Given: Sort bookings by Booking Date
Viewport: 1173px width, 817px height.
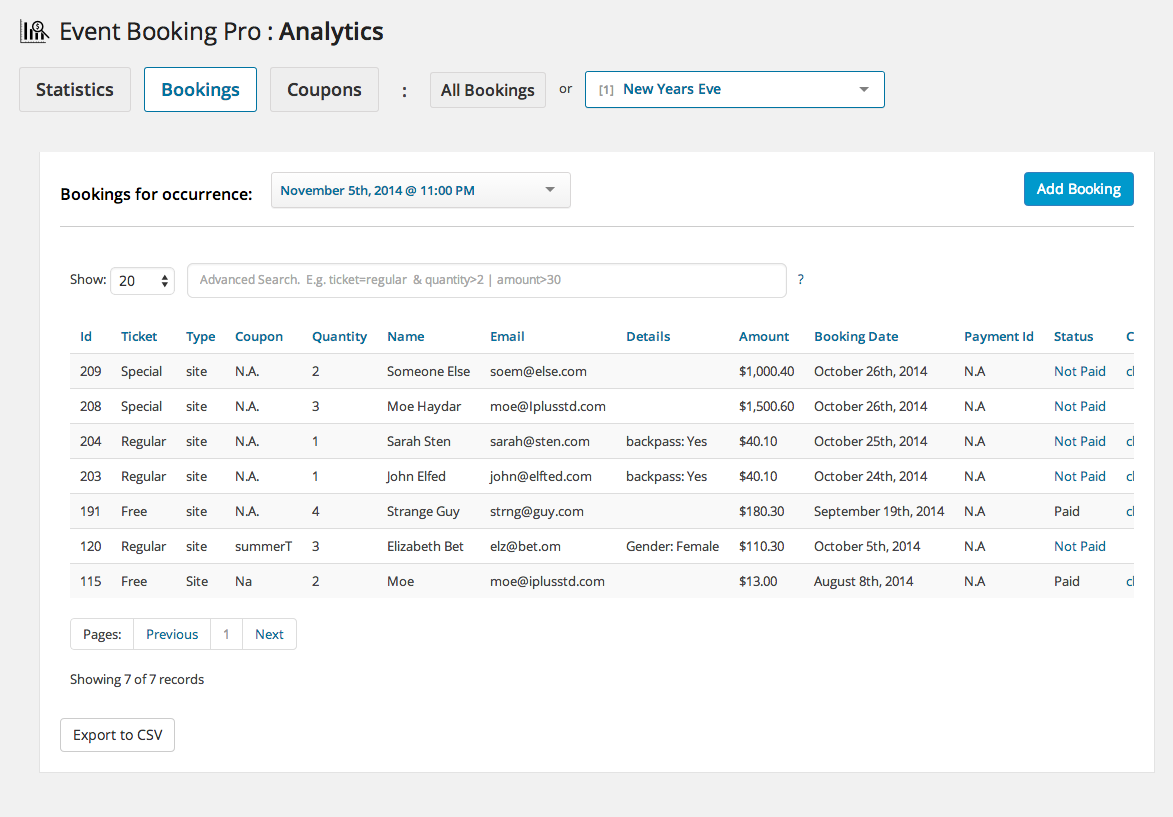Looking at the screenshot, I should 856,336.
